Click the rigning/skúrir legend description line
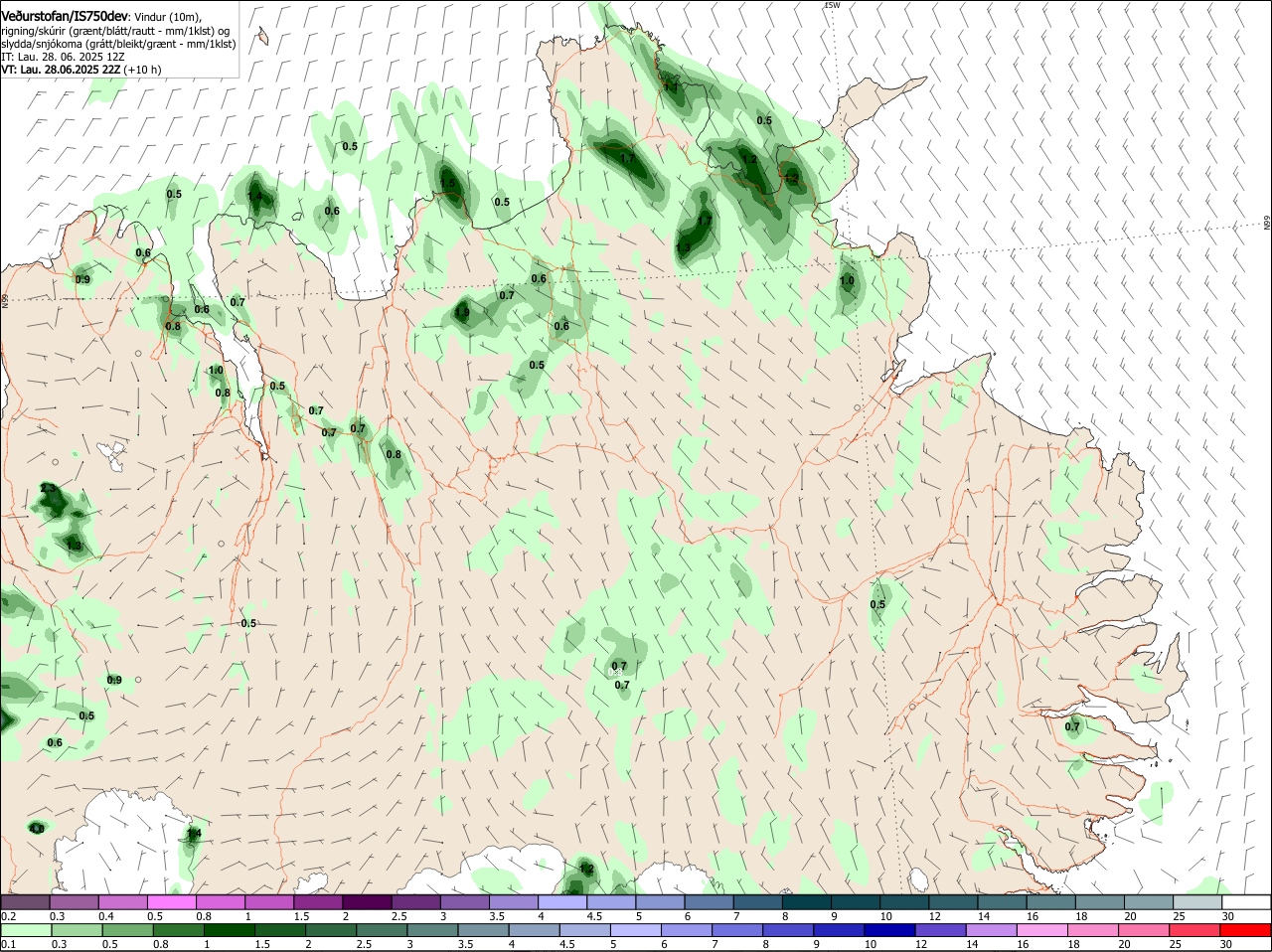 pos(115,31)
